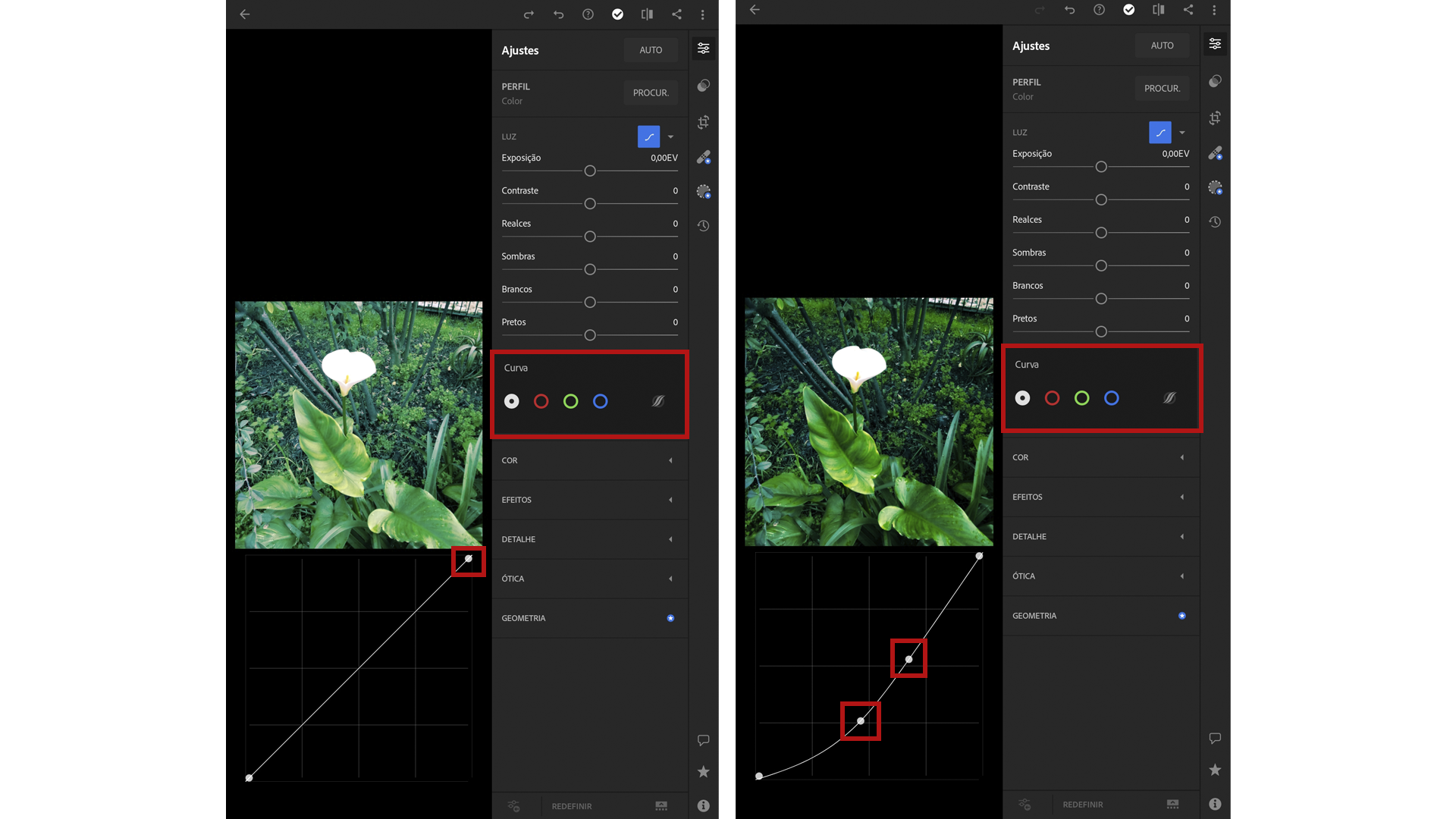
Task: Select crop tool in left screenshot sidebar
Action: [x=704, y=121]
